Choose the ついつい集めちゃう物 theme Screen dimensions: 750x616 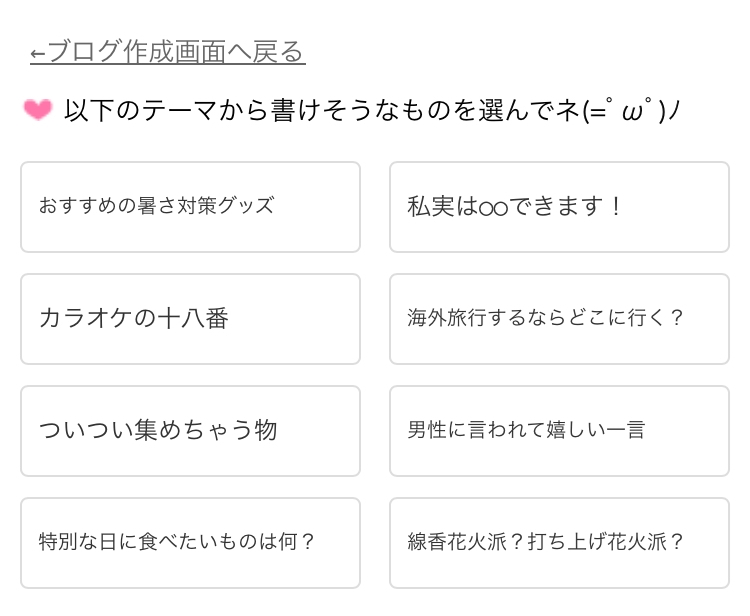[x=190, y=431]
